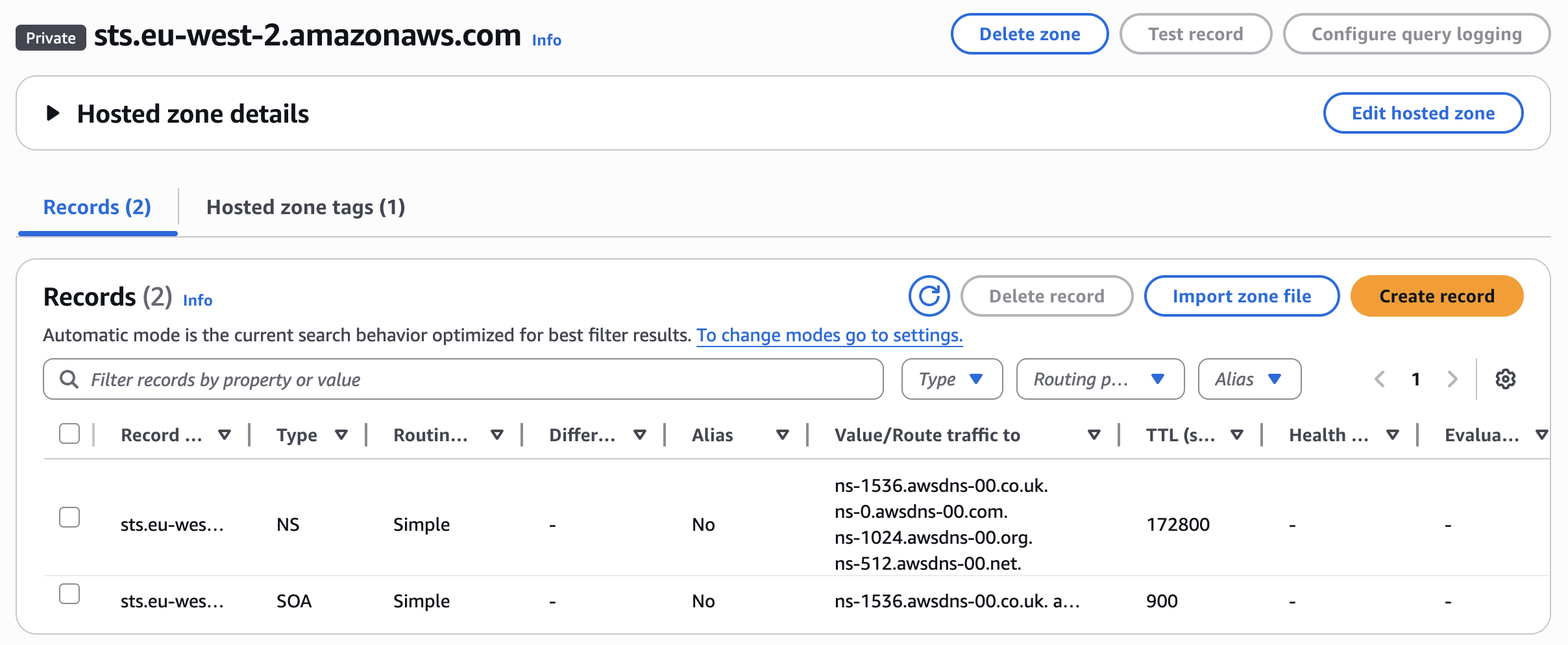Viewport: 1568px width, 645px height.
Task: Open the Type filter dropdown
Action: pos(951,379)
